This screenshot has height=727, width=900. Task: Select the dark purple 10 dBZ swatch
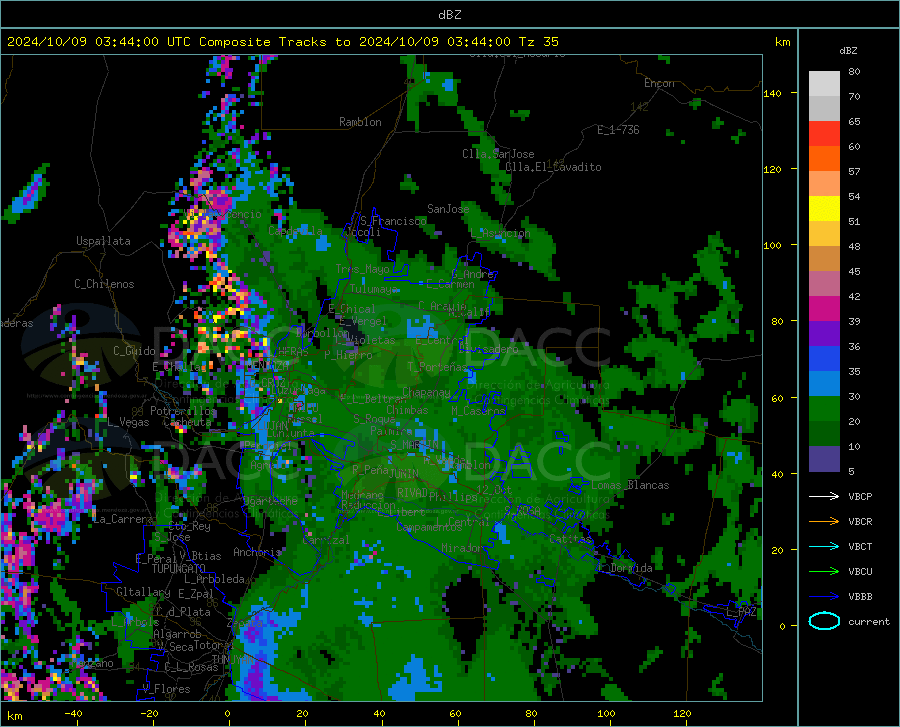824,459
